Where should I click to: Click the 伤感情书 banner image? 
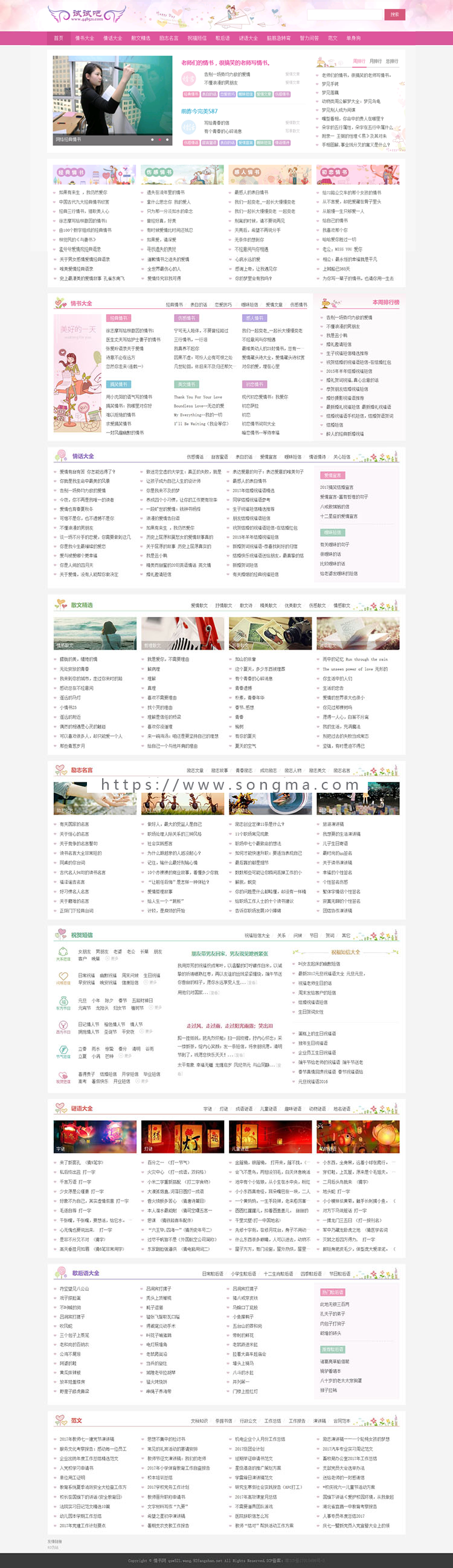[182, 174]
